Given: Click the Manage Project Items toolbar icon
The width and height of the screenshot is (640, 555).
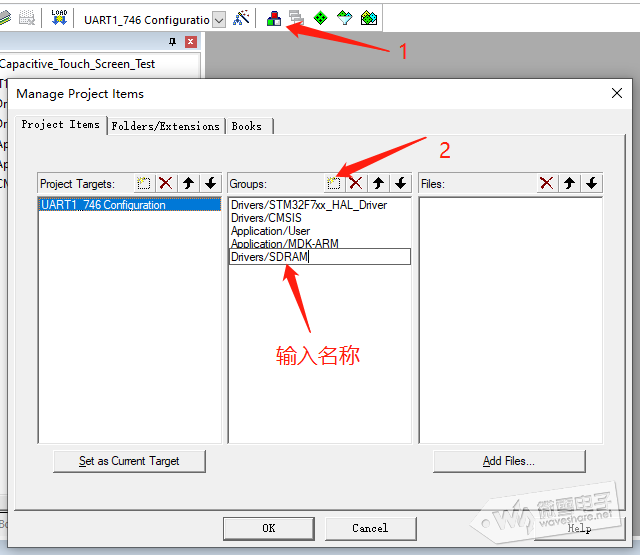Looking at the screenshot, I should (x=273, y=18).
